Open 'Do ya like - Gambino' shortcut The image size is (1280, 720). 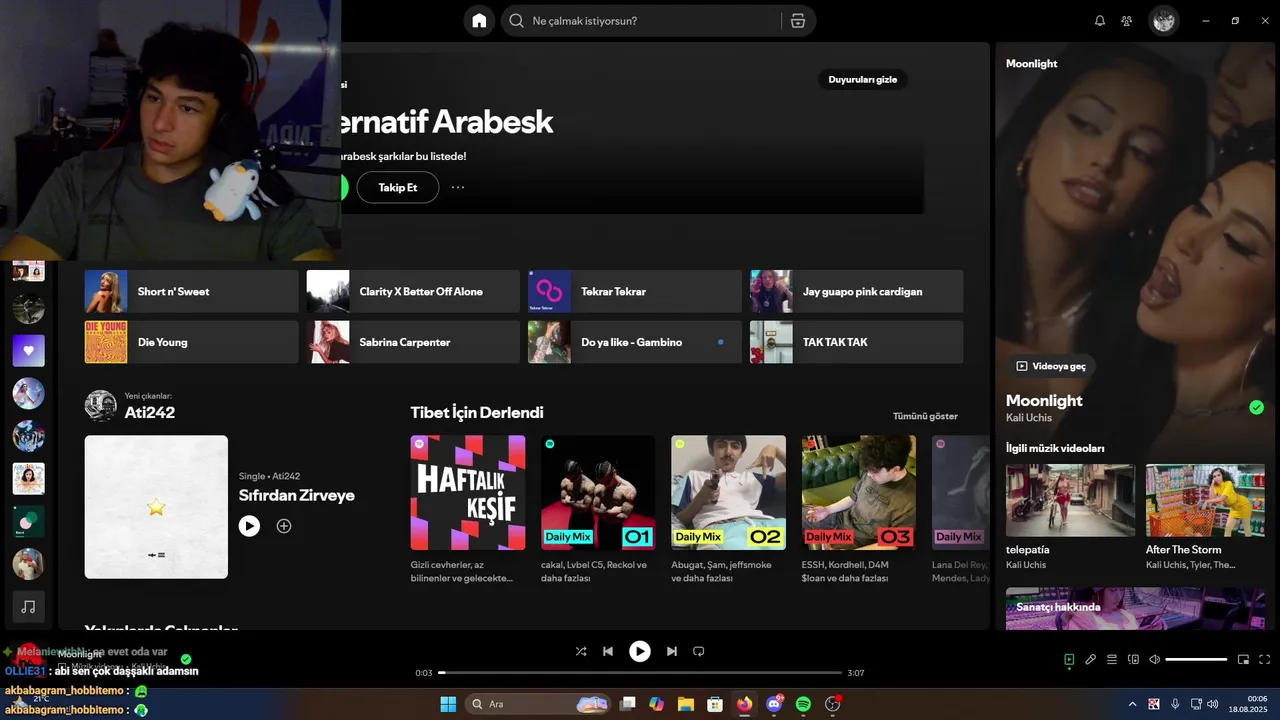coord(635,342)
